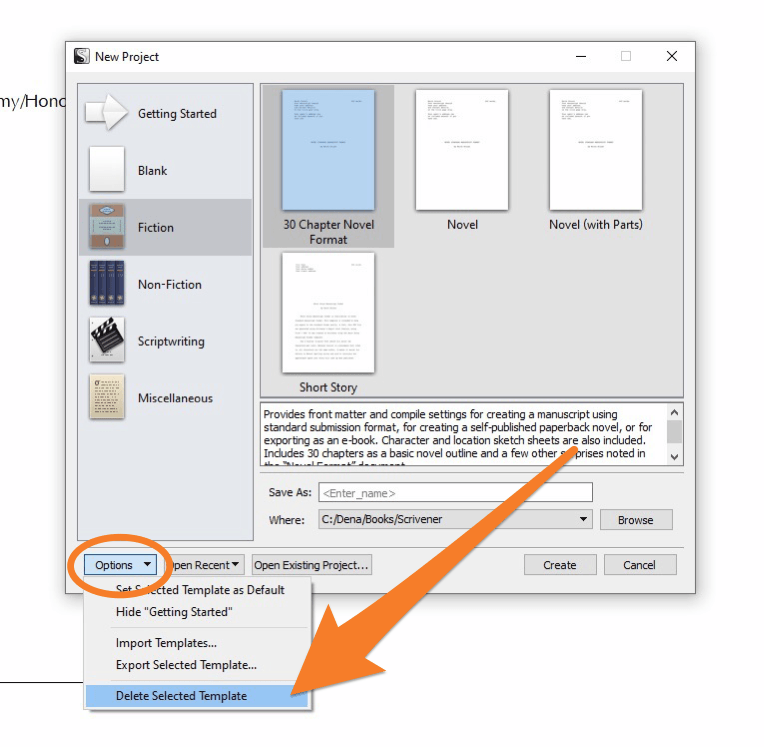The height and width of the screenshot is (747, 764).
Task: Click the Scrivener logo in title bar
Action: point(82,56)
